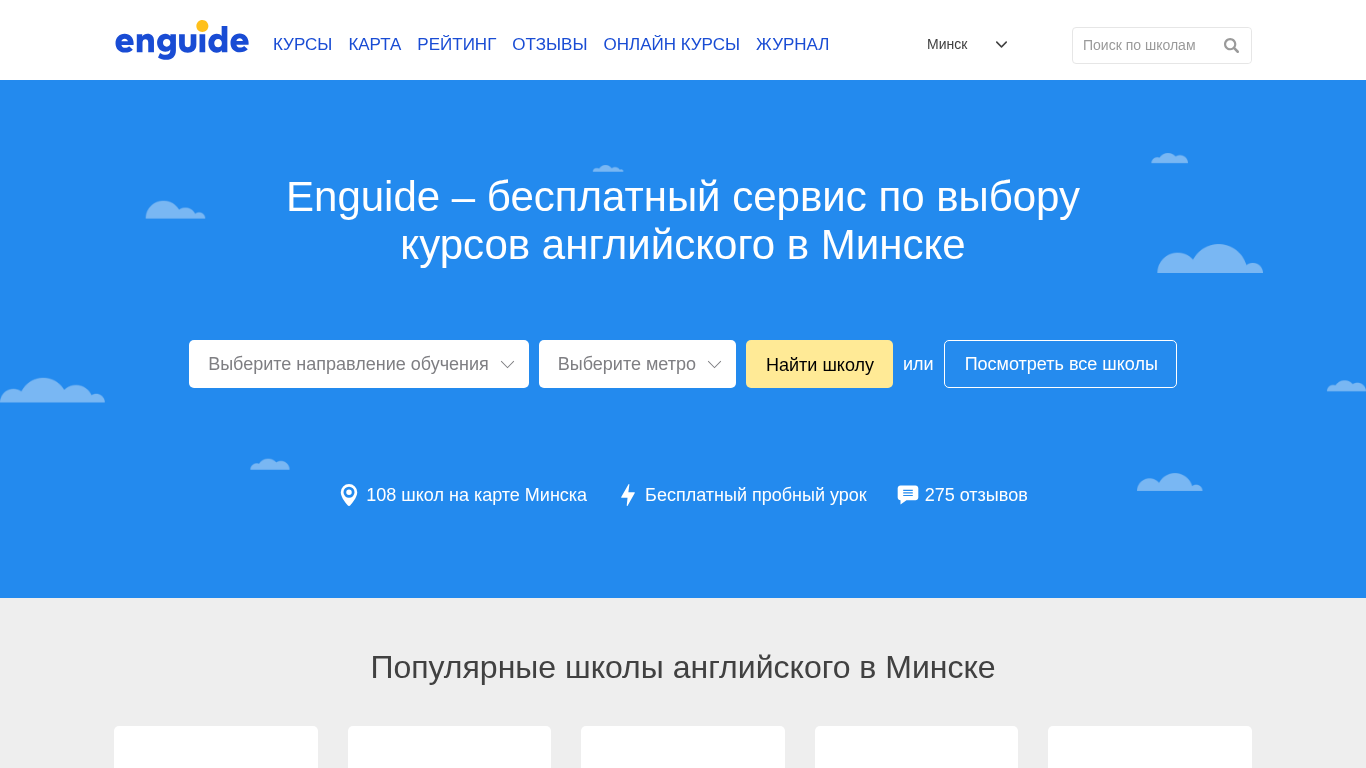Open the РЕЙТИНГ menu item
Screen dimensions: 1366x768
456,45
